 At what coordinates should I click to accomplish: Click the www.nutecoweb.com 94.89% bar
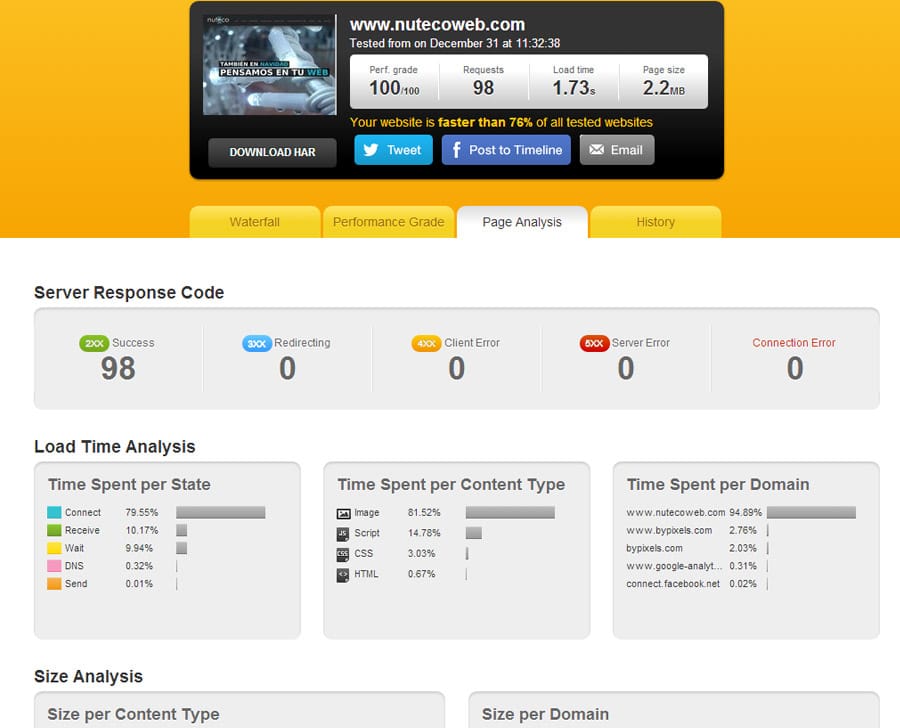[811, 512]
